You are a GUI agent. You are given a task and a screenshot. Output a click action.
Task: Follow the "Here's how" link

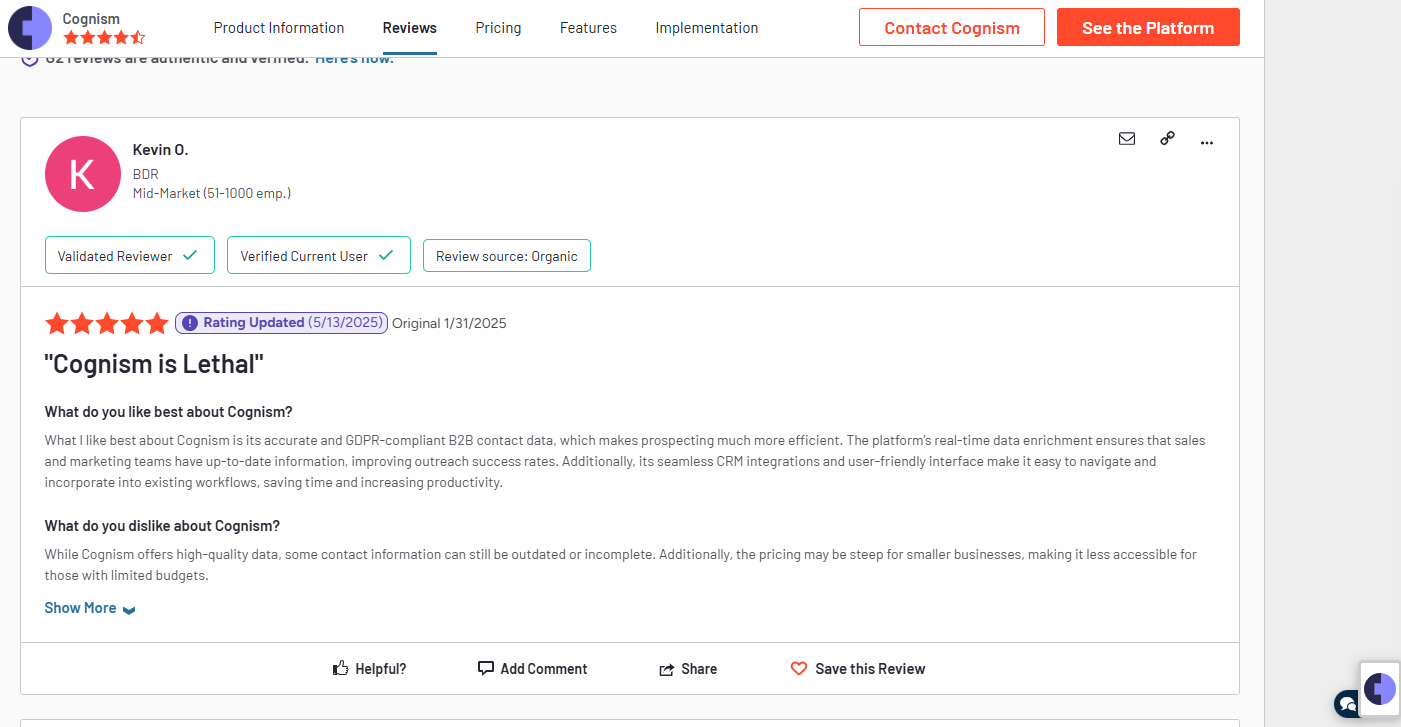354,60
